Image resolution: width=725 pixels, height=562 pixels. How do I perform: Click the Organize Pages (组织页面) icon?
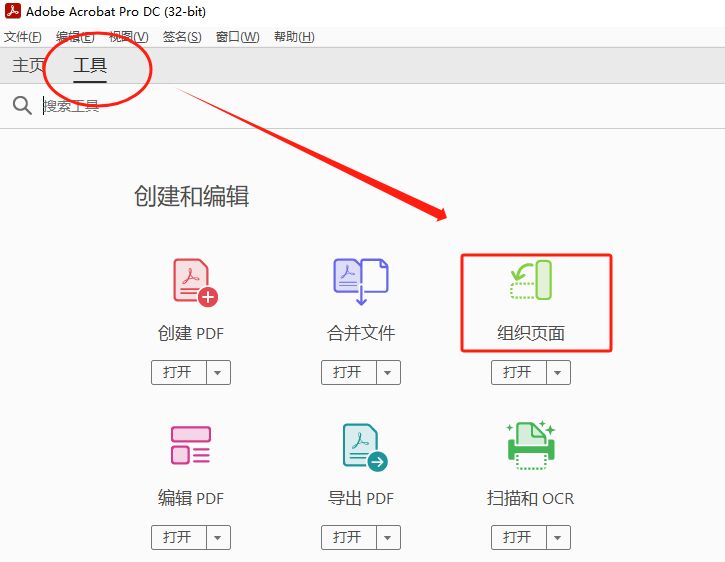pyautogui.click(x=531, y=280)
